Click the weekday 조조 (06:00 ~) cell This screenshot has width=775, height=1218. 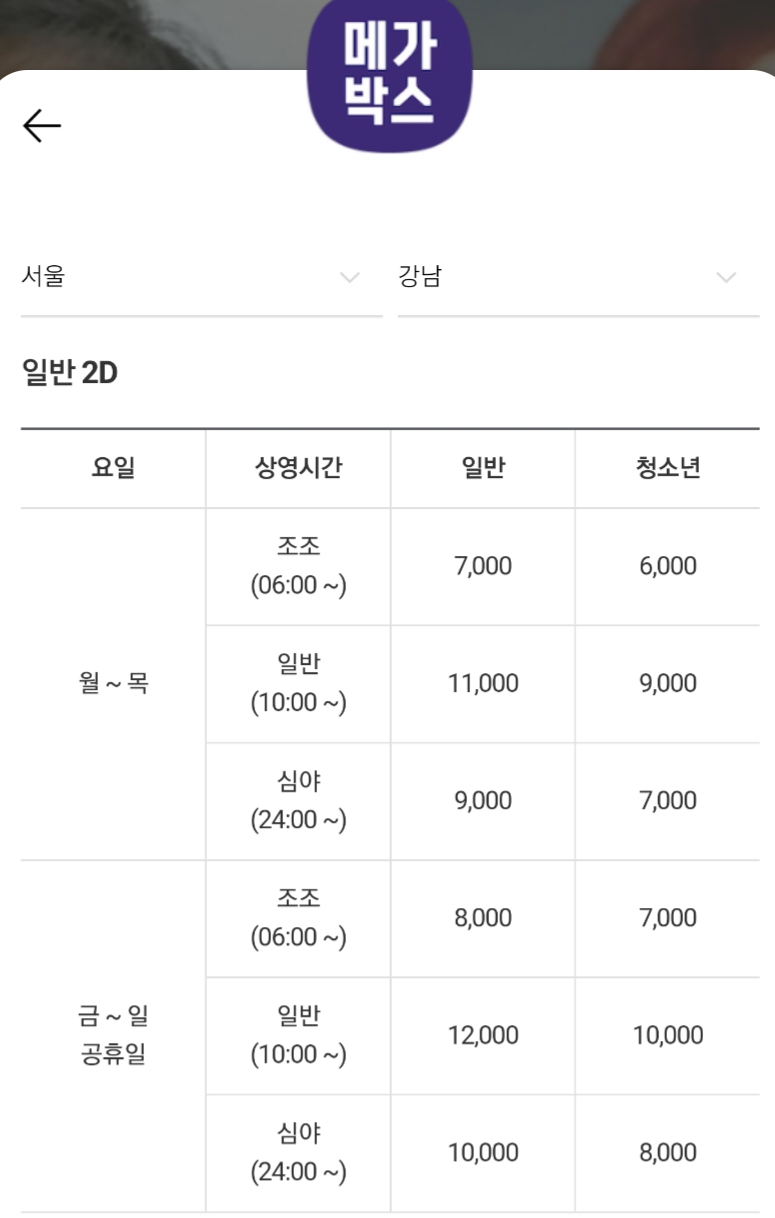tap(298, 566)
